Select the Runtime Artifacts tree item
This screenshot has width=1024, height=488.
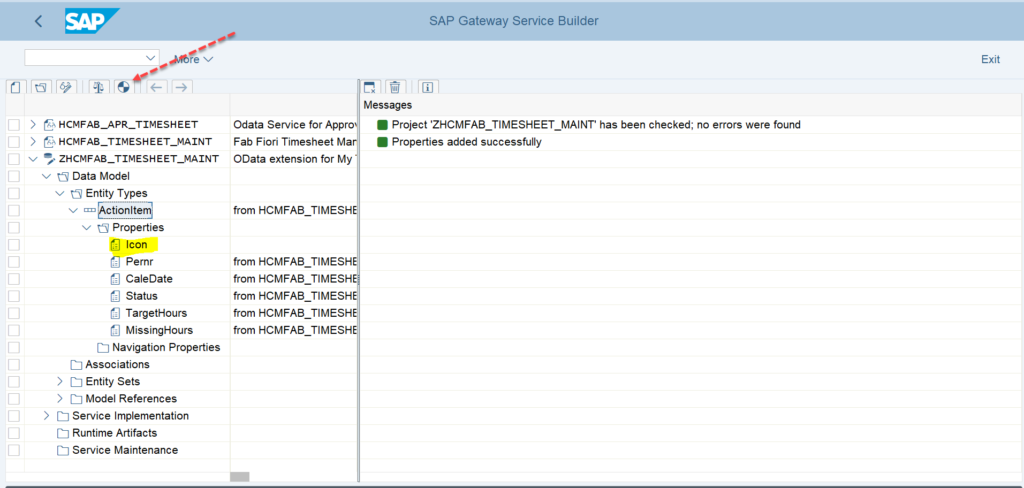click(x=115, y=433)
